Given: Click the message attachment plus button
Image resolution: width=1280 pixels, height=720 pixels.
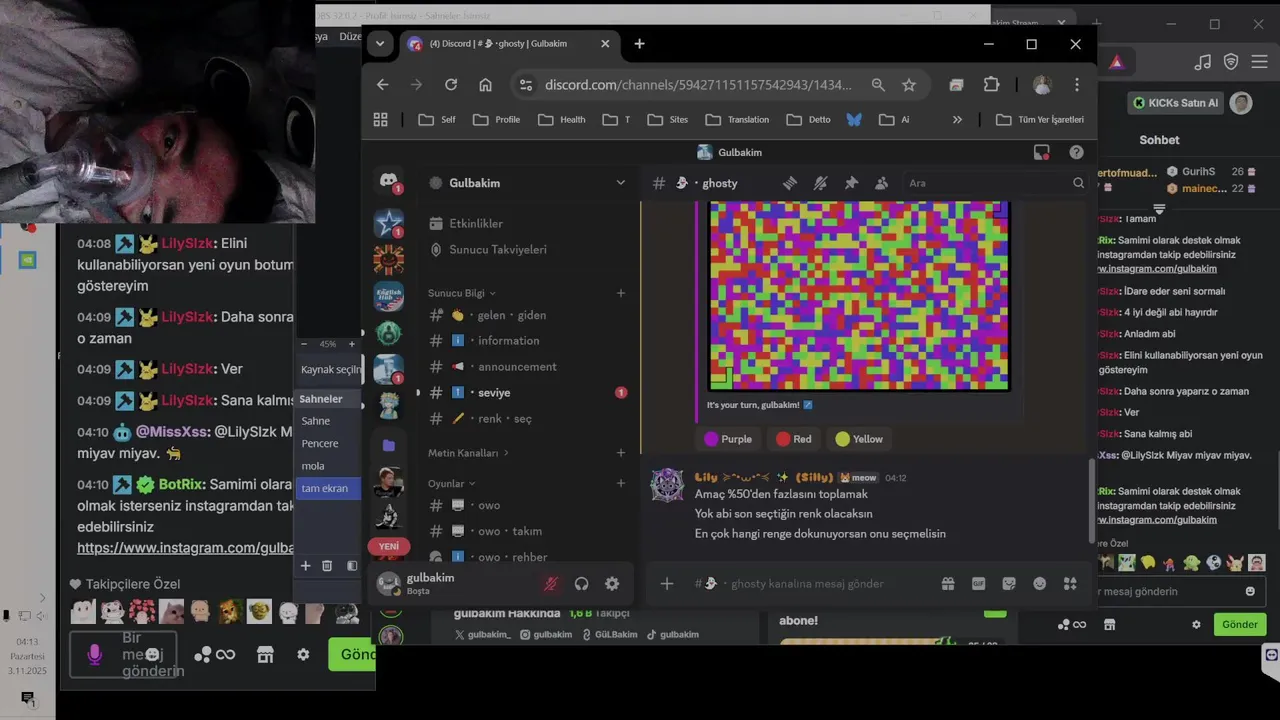Looking at the screenshot, I should (667, 584).
